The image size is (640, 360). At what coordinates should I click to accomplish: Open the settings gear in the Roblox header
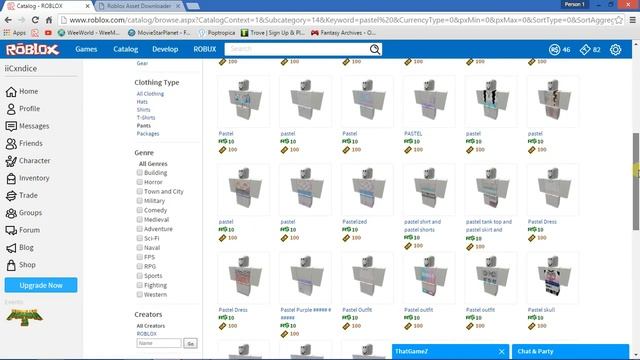tap(615, 49)
